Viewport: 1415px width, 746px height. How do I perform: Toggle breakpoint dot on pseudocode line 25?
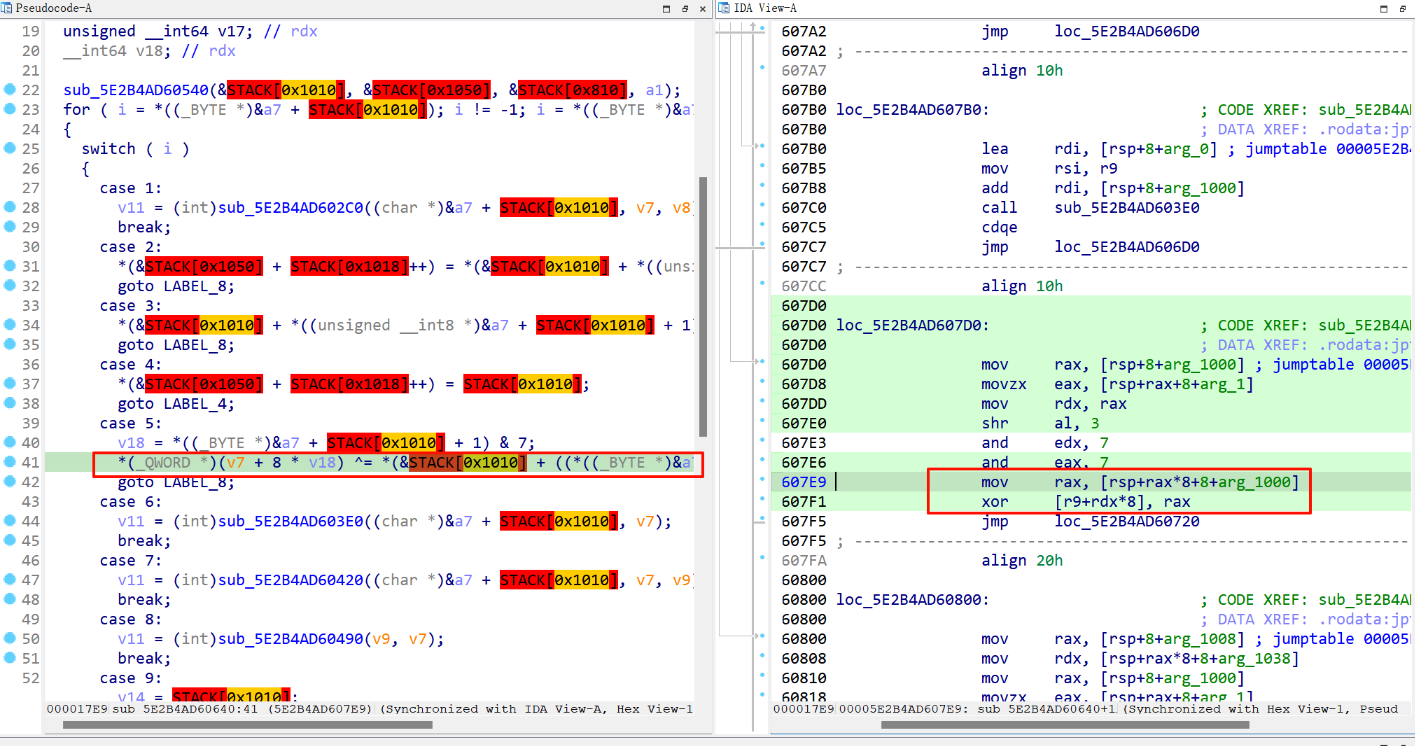tap(10, 149)
